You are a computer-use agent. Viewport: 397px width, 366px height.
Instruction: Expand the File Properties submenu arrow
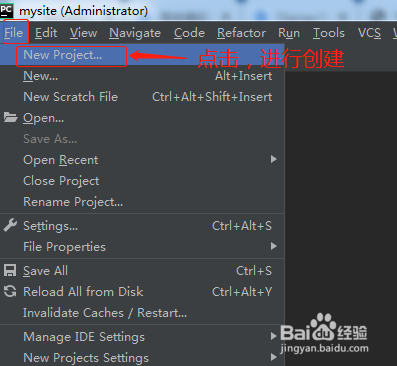[274, 246]
